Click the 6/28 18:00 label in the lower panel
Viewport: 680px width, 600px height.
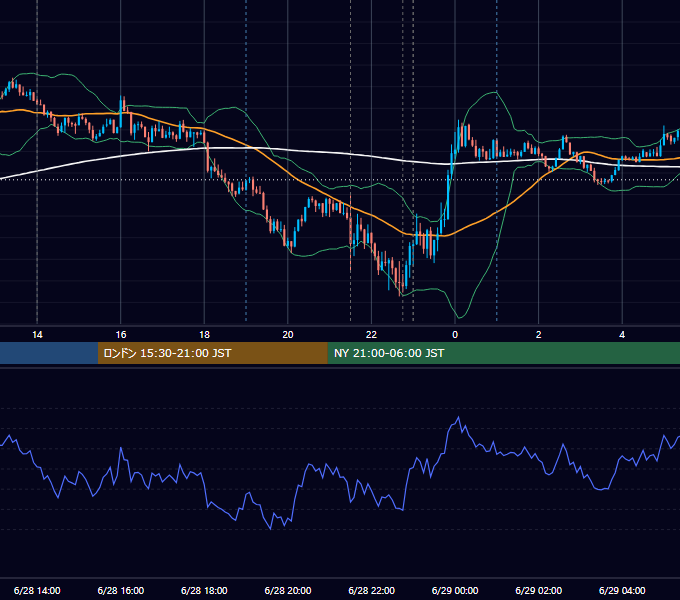[204, 590]
